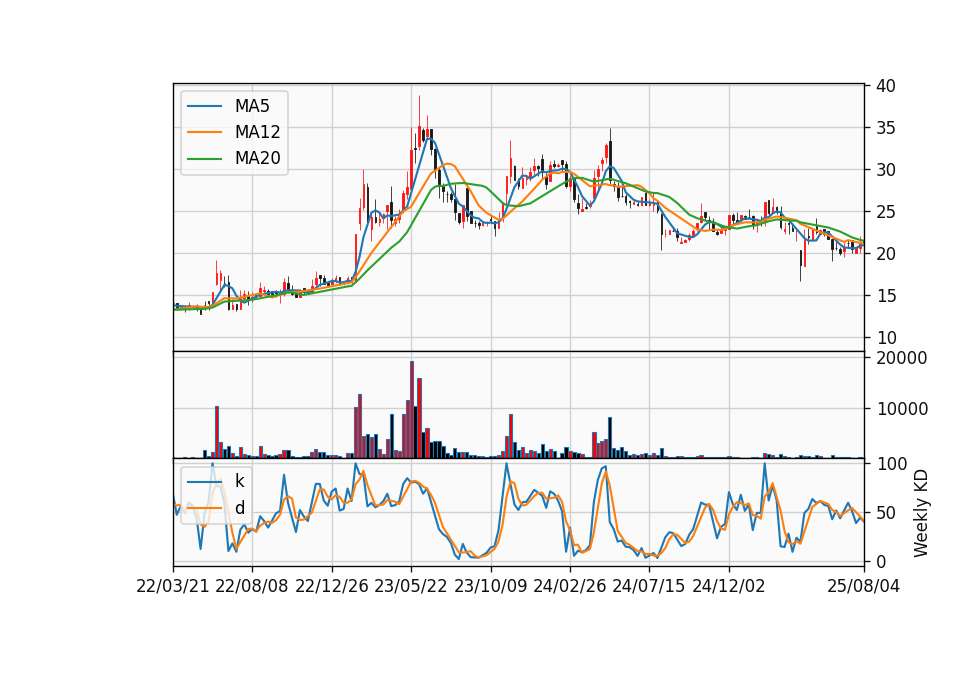This screenshot has width=960, height=690.
Task: Click the 23/10/09 date tick label
Action: (490, 586)
